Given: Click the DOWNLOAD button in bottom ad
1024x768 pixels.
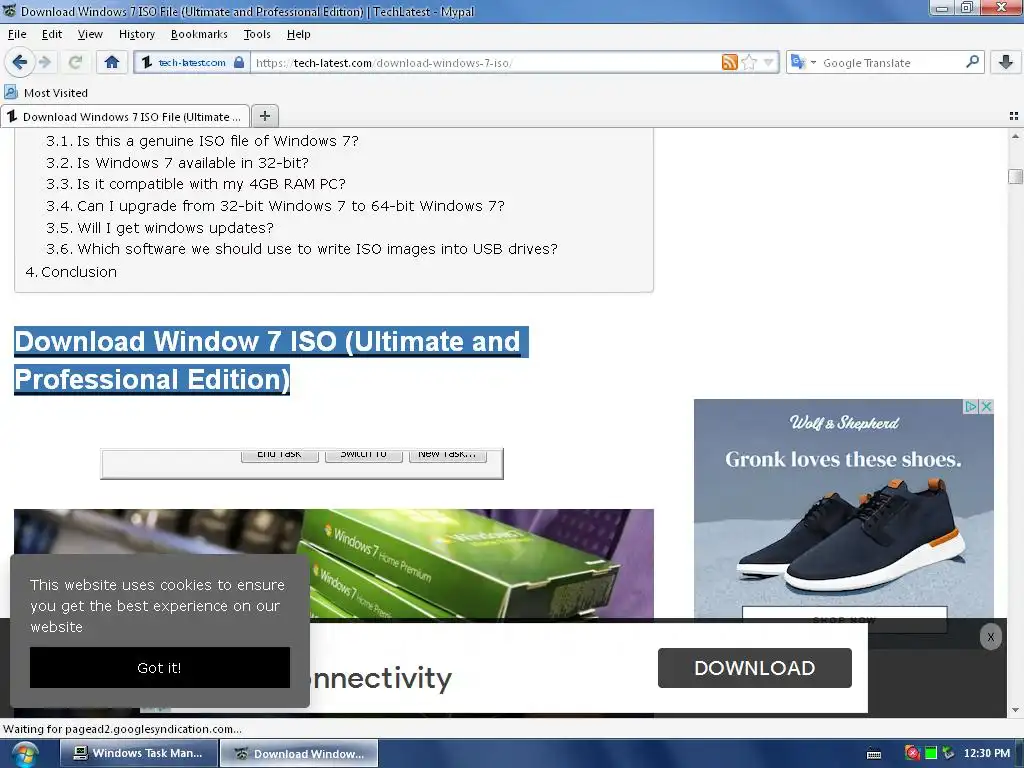Looking at the screenshot, I should pyautogui.click(x=754, y=667).
